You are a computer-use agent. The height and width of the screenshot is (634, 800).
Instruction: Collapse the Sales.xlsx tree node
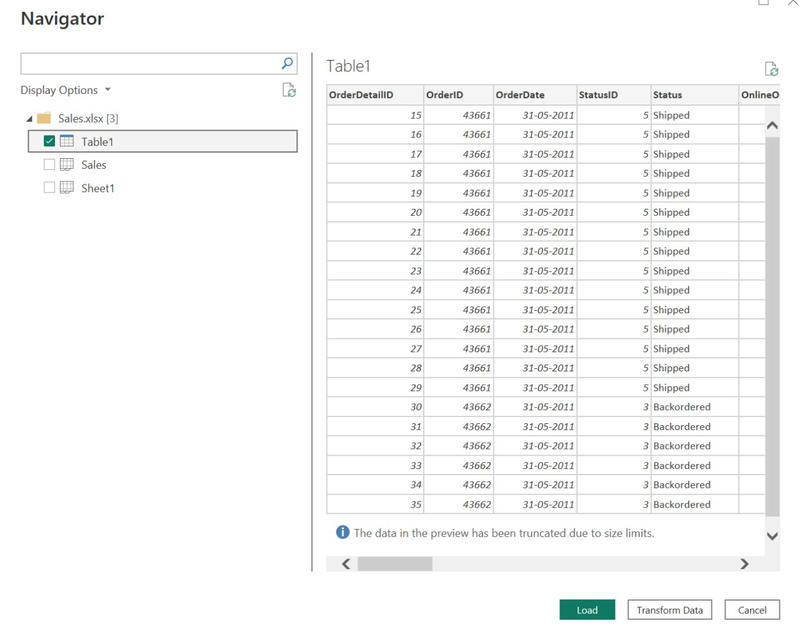coord(30,119)
